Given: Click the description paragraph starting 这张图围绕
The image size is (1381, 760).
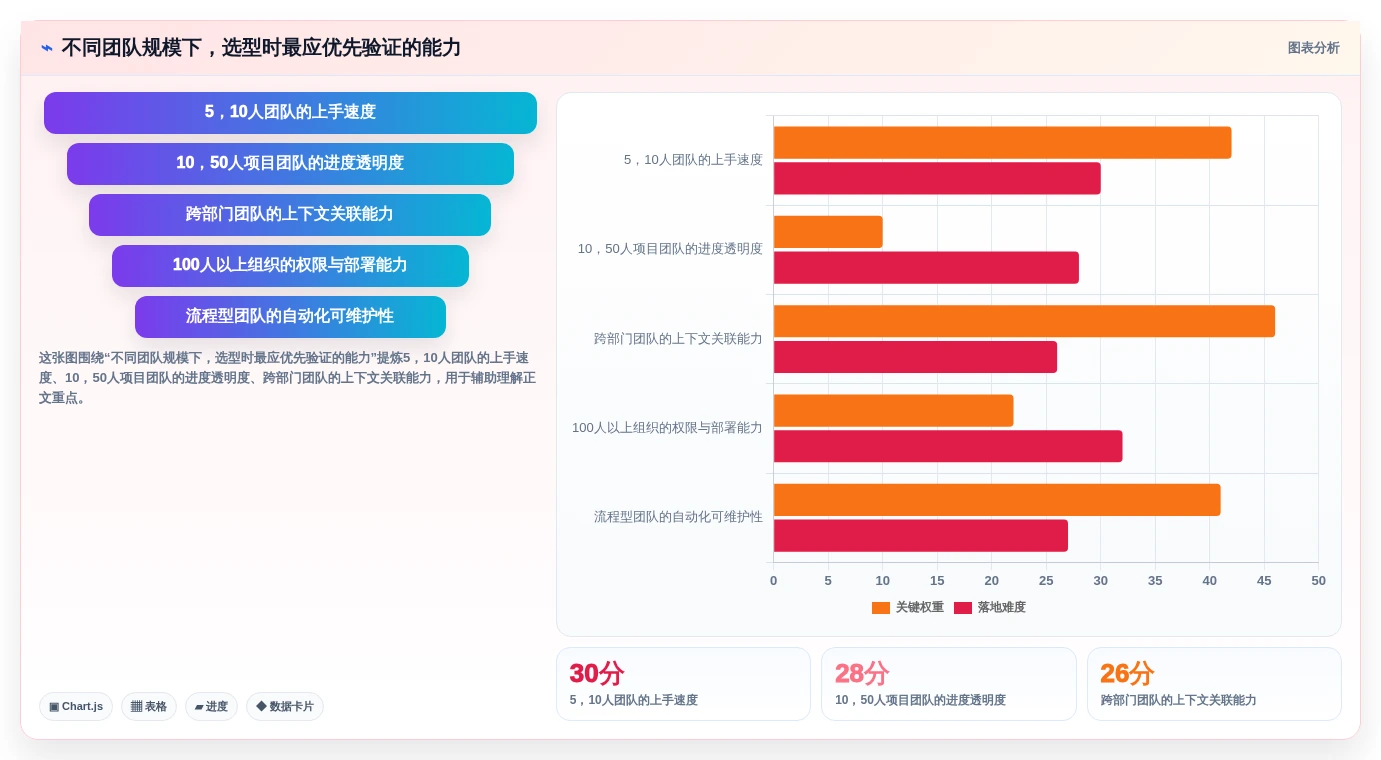Looking at the screenshot, I should point(288,378).
